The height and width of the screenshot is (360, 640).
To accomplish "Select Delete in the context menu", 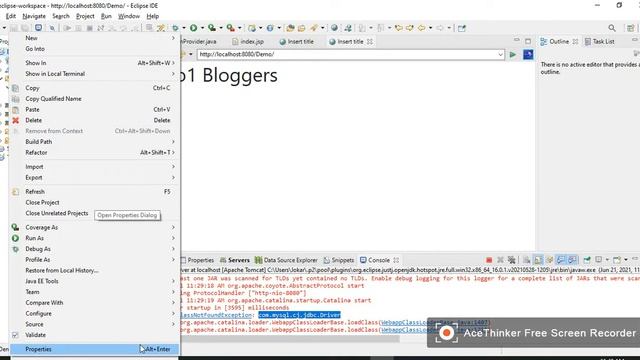I will [94, 120].
